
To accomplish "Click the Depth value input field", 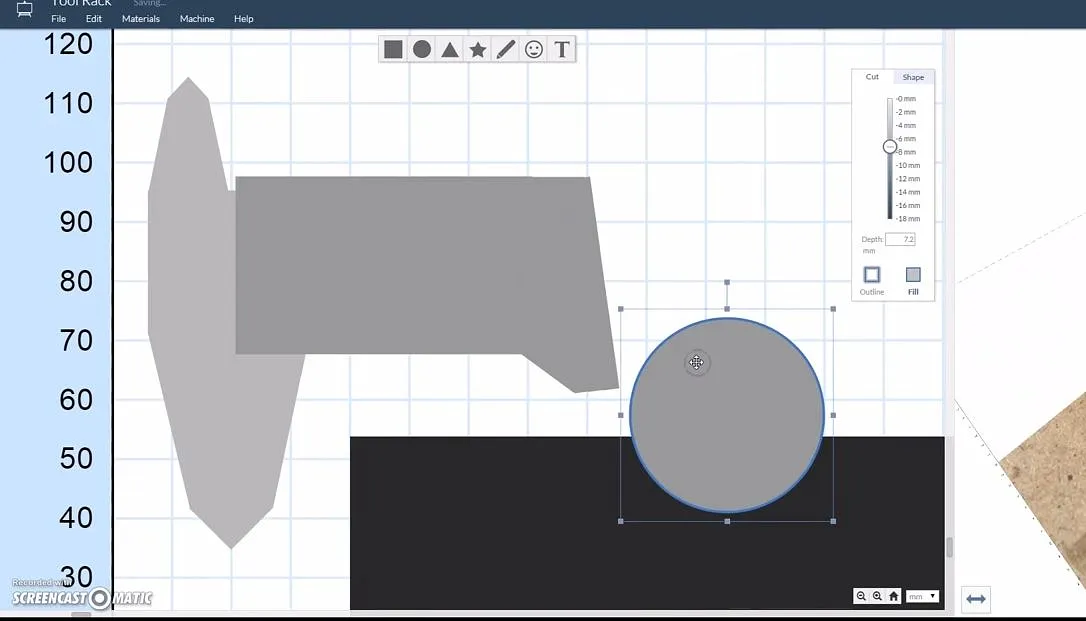I will pyautogui.click(x=900, y=240).
